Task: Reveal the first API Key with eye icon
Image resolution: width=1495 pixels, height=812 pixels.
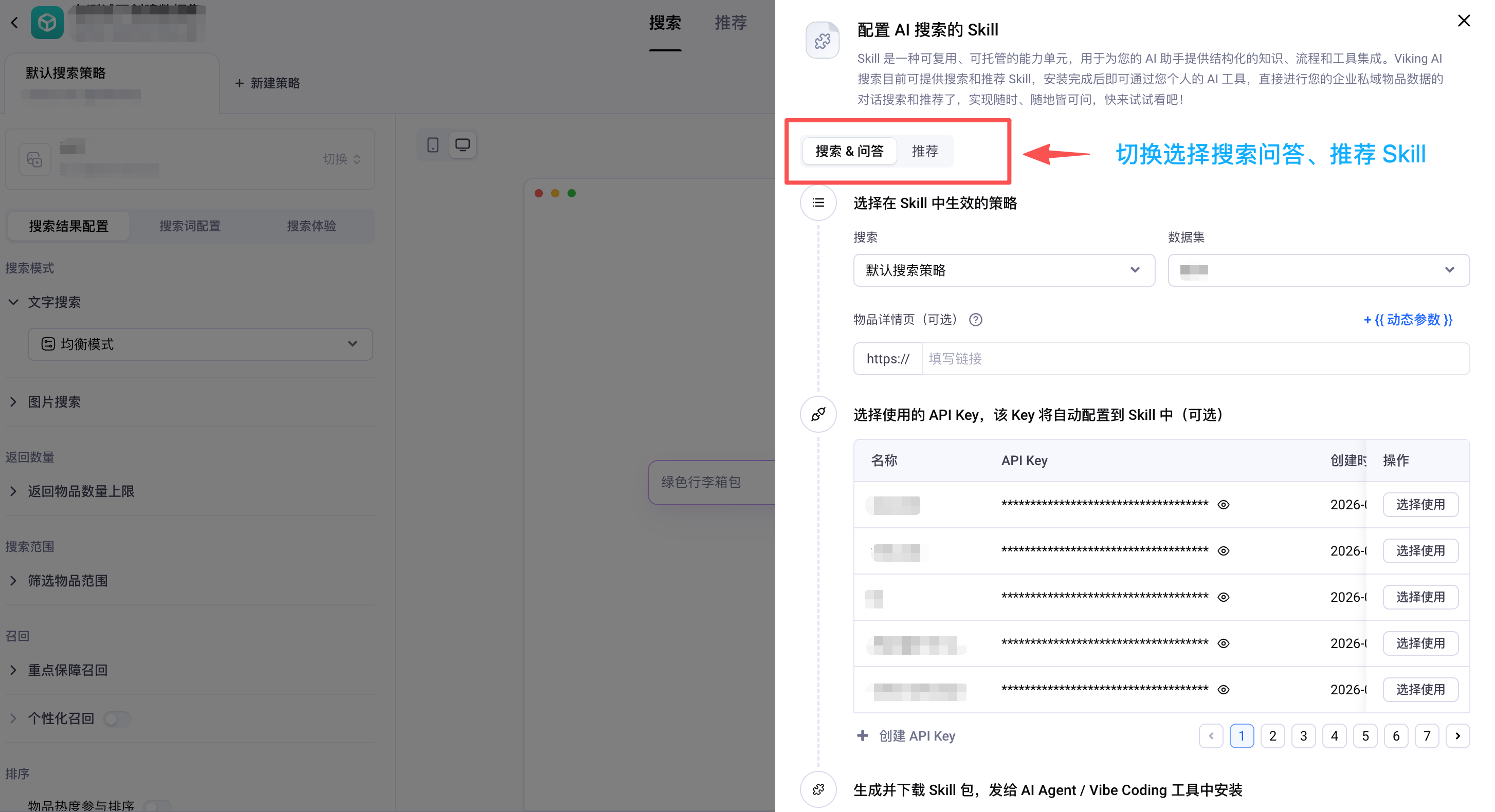Action: (1224, 505)
